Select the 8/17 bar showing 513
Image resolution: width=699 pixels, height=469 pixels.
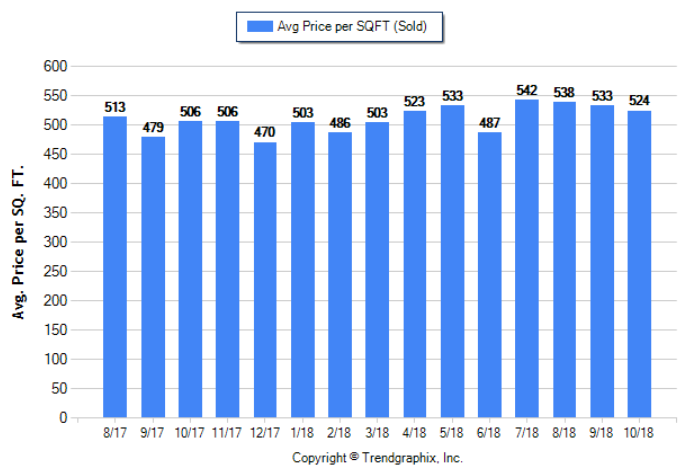(x=115, y=267)
